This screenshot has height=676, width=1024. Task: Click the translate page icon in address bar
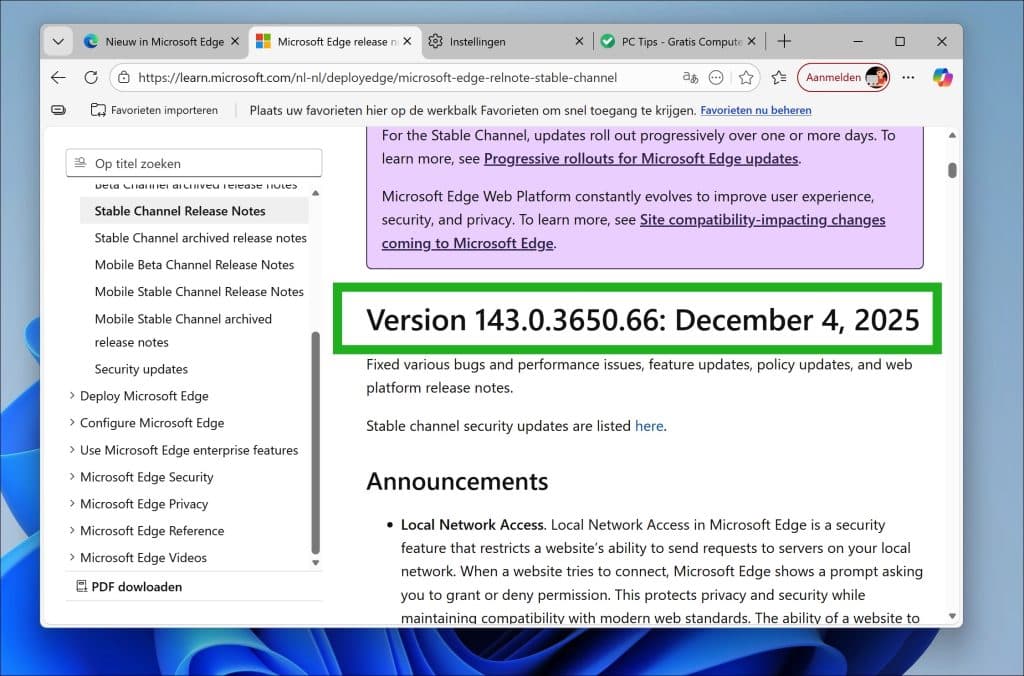(690, 77)
